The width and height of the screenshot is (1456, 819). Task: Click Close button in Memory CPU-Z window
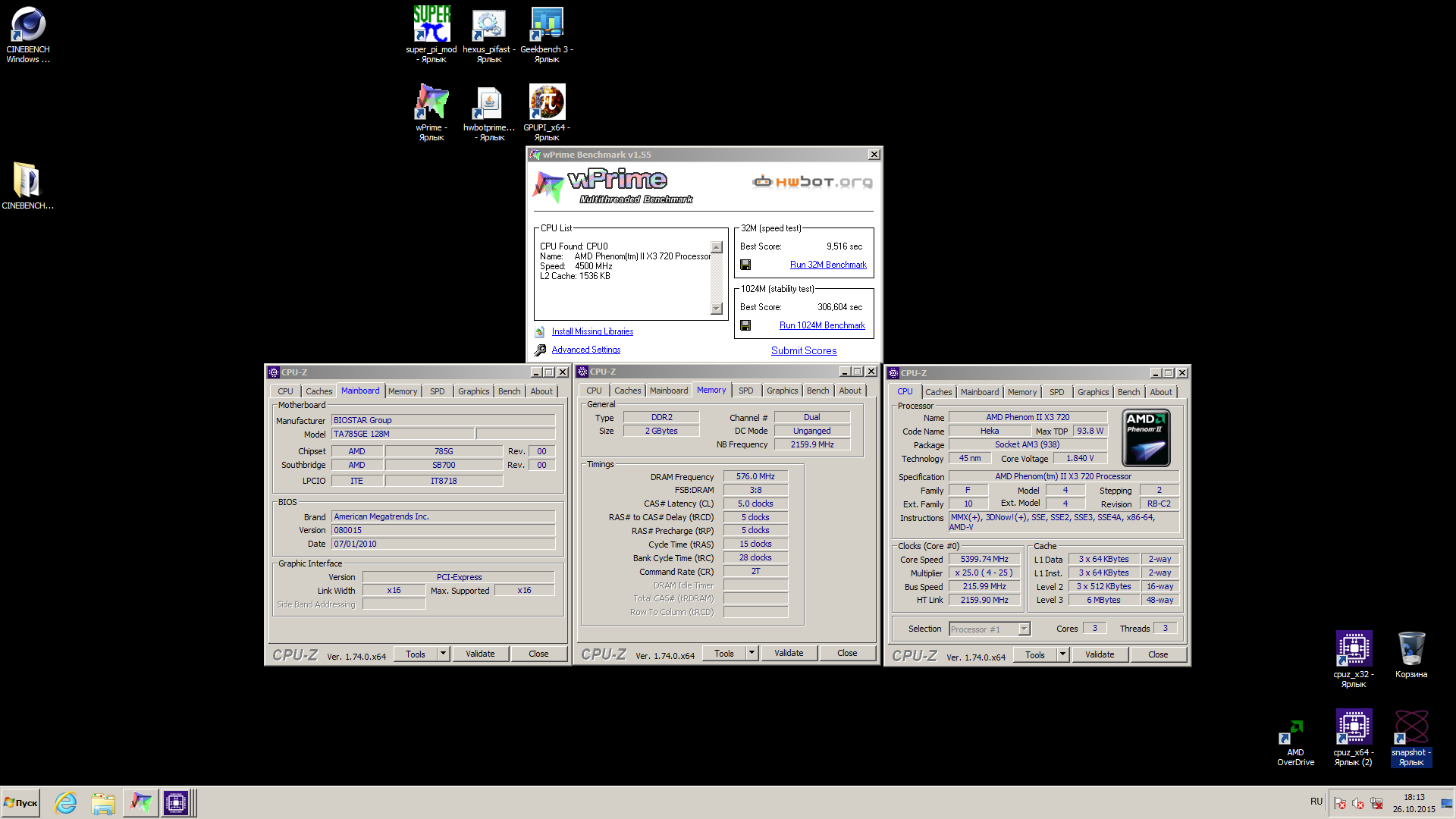pyautogui.click(x=847, y=653)
